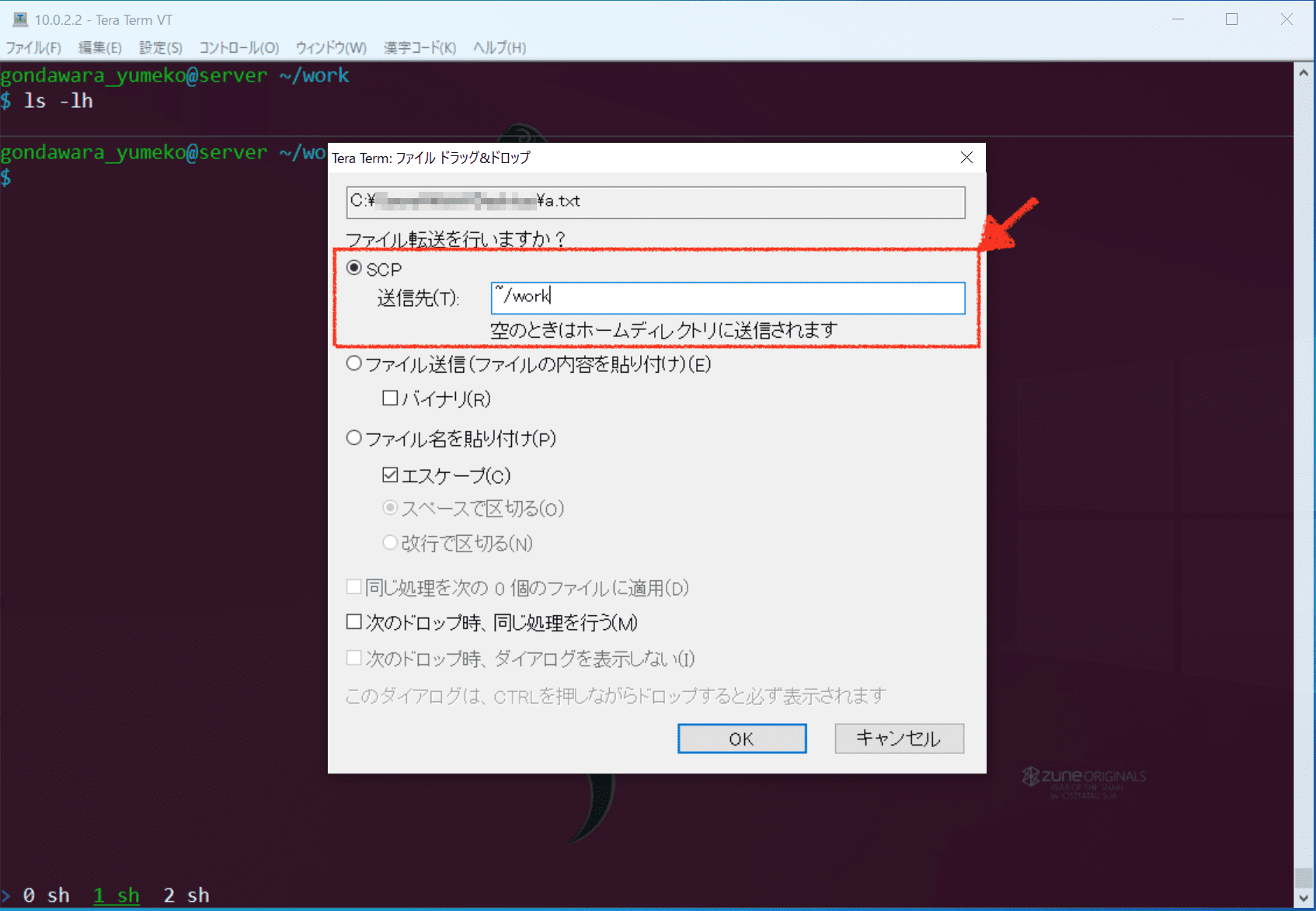Click the CTRL drop note at dialog bottom

pos(616,695)
